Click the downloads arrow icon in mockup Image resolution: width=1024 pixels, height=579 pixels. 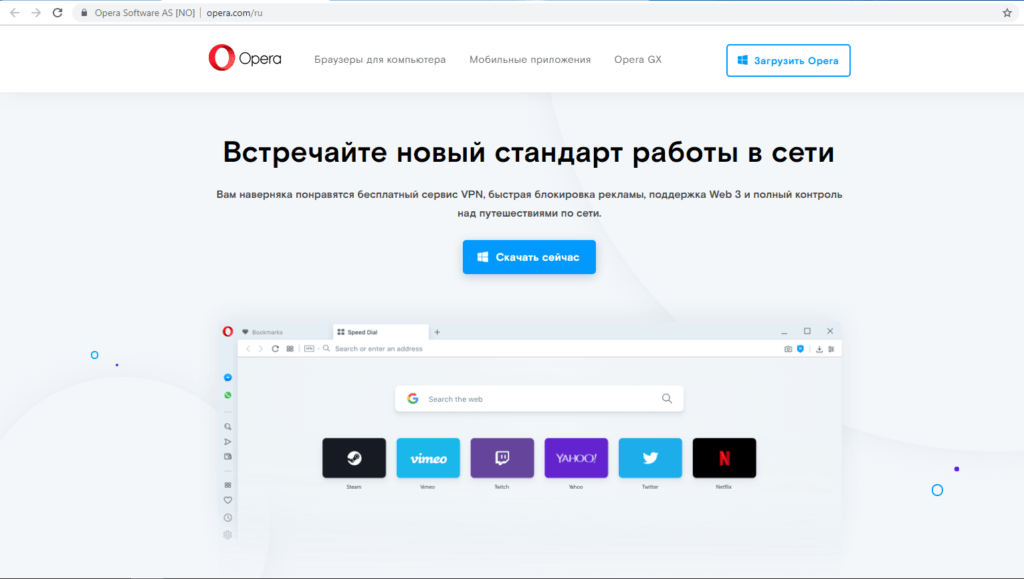[819, 349]
